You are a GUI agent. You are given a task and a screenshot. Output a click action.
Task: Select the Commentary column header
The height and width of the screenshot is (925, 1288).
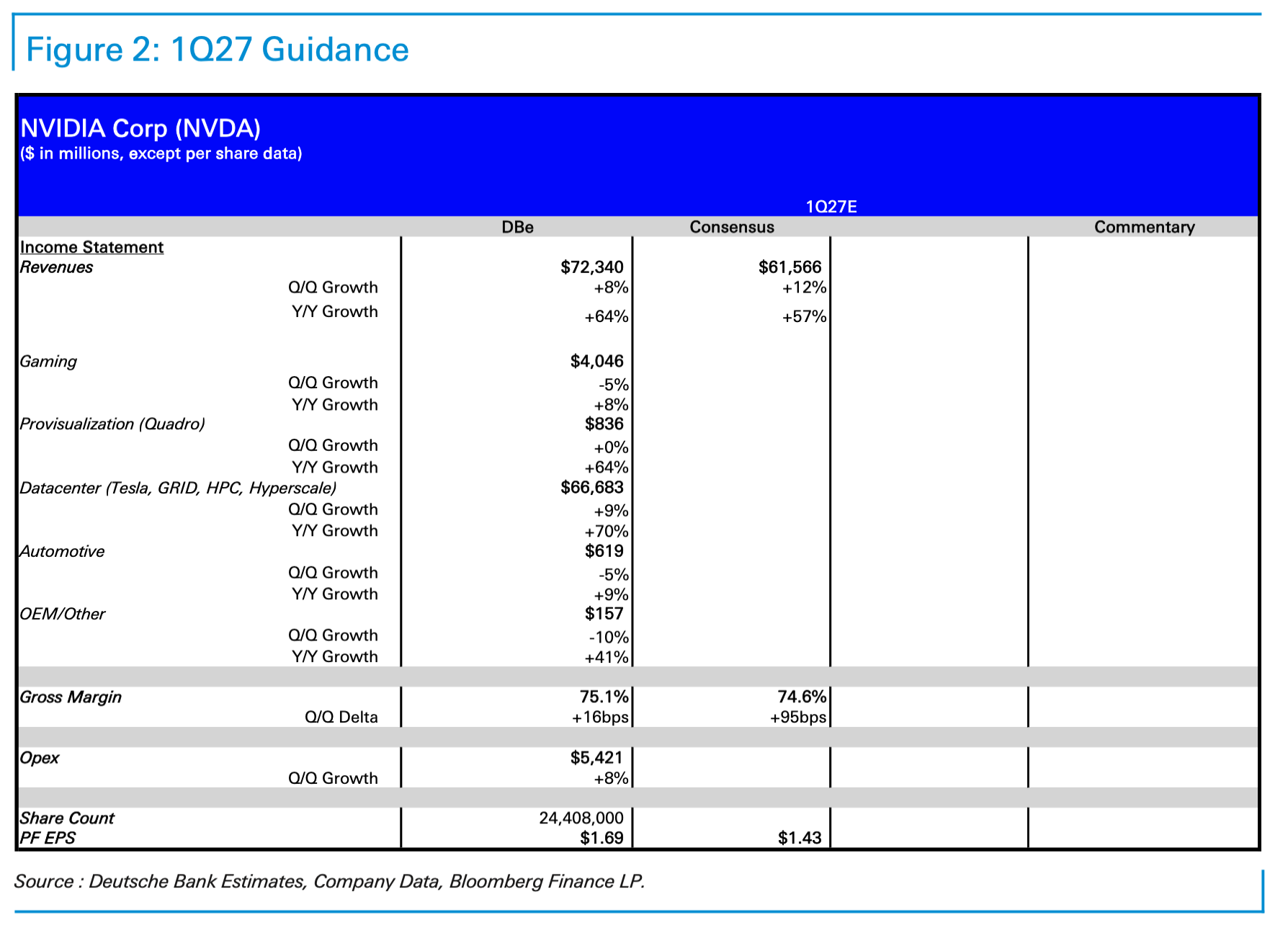[x=1144, y=227]
